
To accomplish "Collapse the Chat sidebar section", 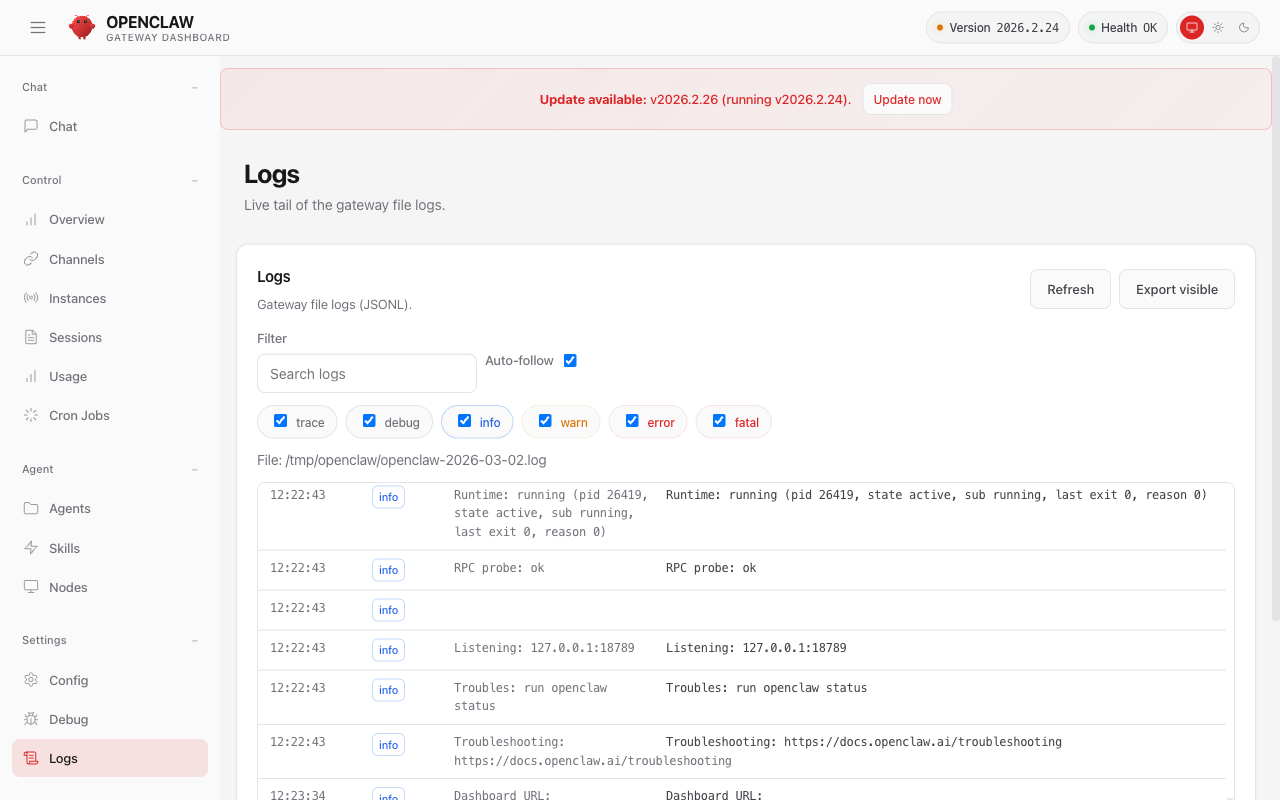I will click(x=194, y=87).
